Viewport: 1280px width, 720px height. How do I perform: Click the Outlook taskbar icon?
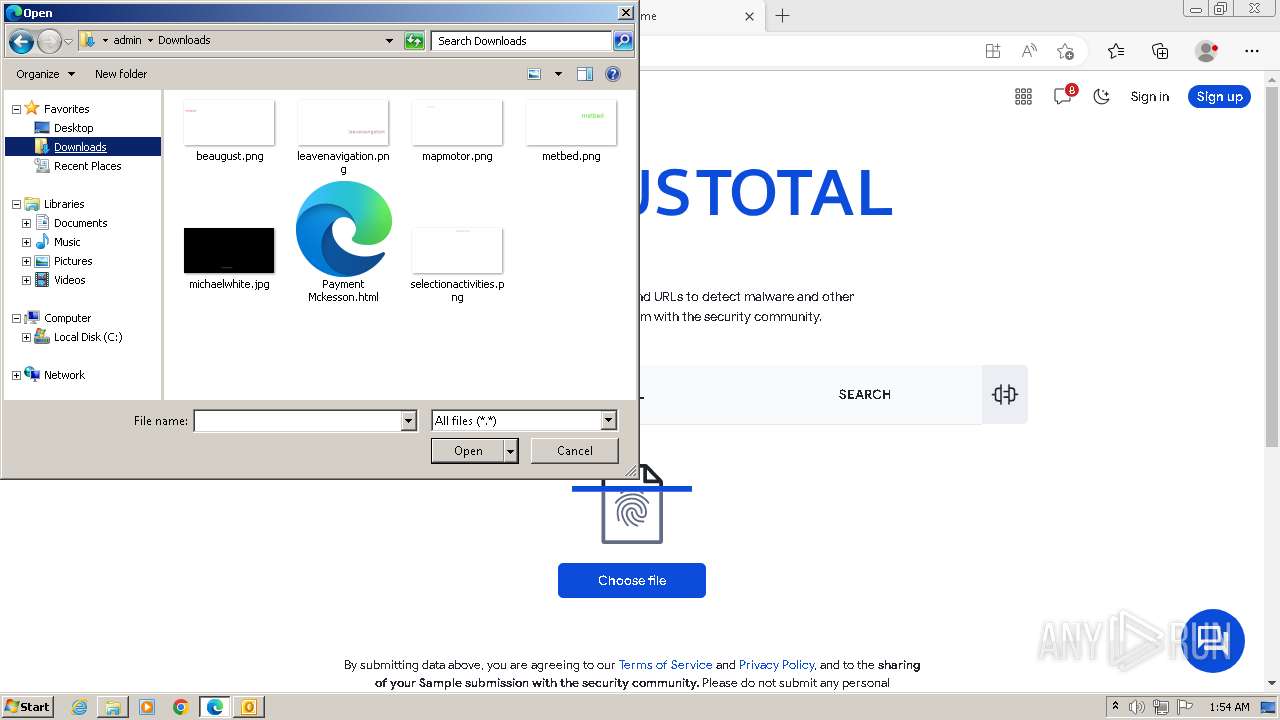pos(248,707)
